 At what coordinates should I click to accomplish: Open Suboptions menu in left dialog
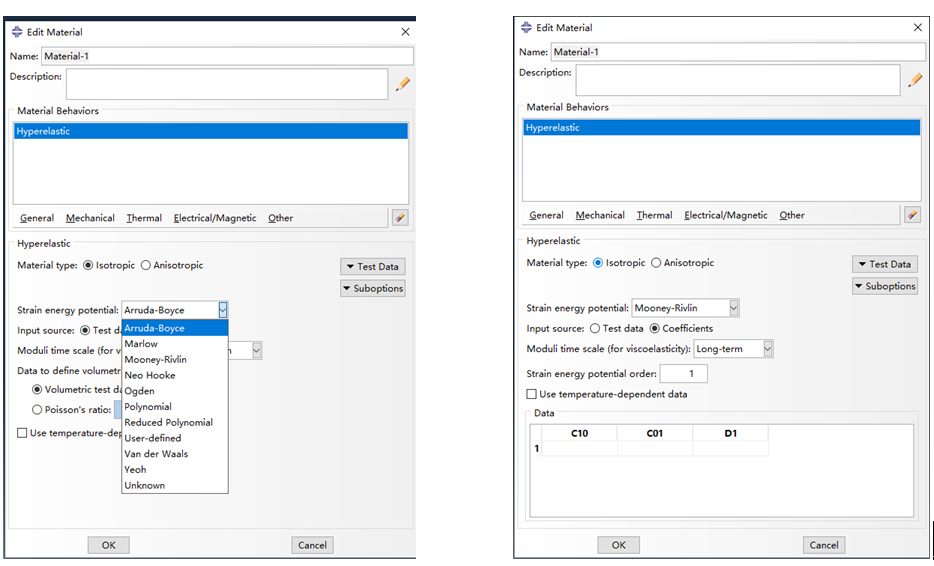373,288
